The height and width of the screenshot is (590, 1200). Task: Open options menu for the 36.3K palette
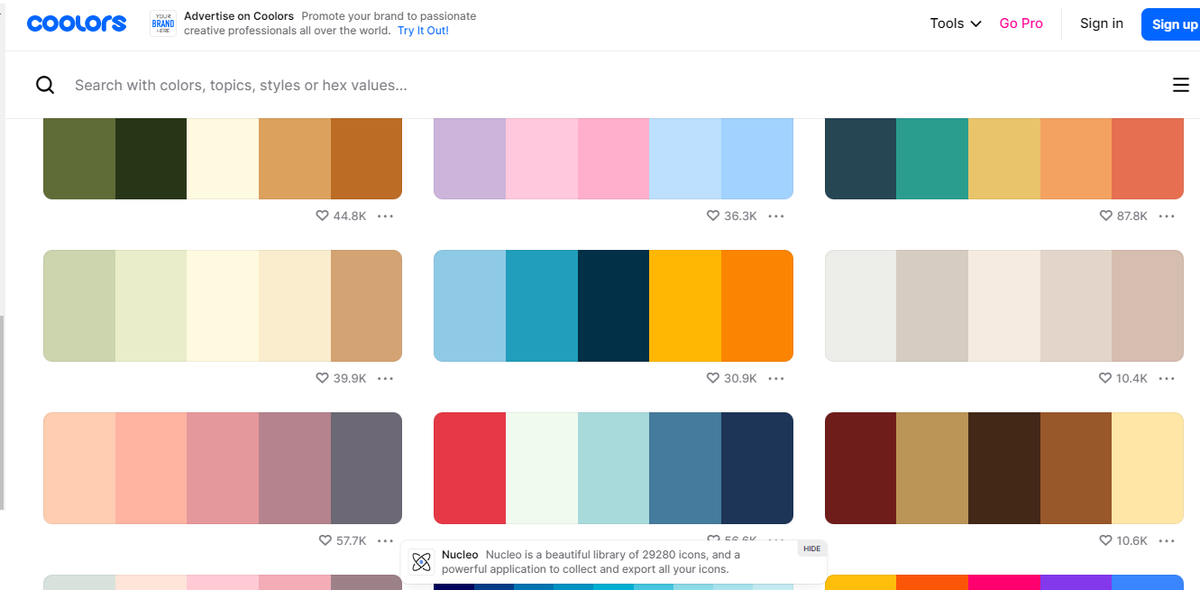[x=777, y=216]
